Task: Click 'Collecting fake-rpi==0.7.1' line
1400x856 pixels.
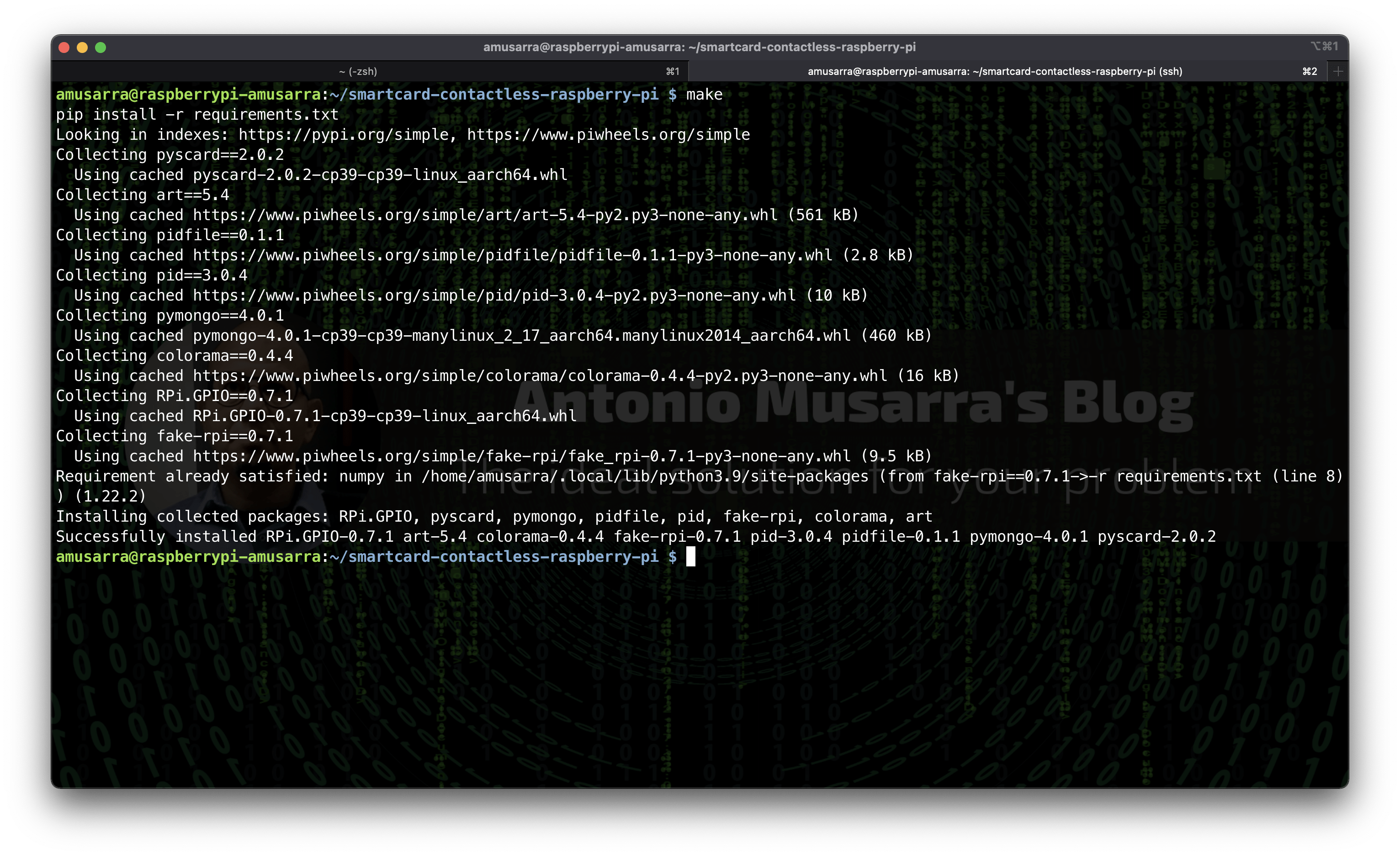Action: (x=175, y=436)
